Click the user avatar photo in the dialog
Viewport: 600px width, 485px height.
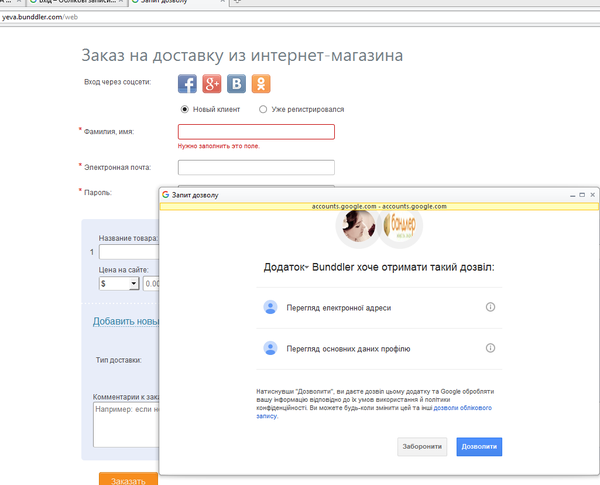pyautogui.click(x=358, y=225)
